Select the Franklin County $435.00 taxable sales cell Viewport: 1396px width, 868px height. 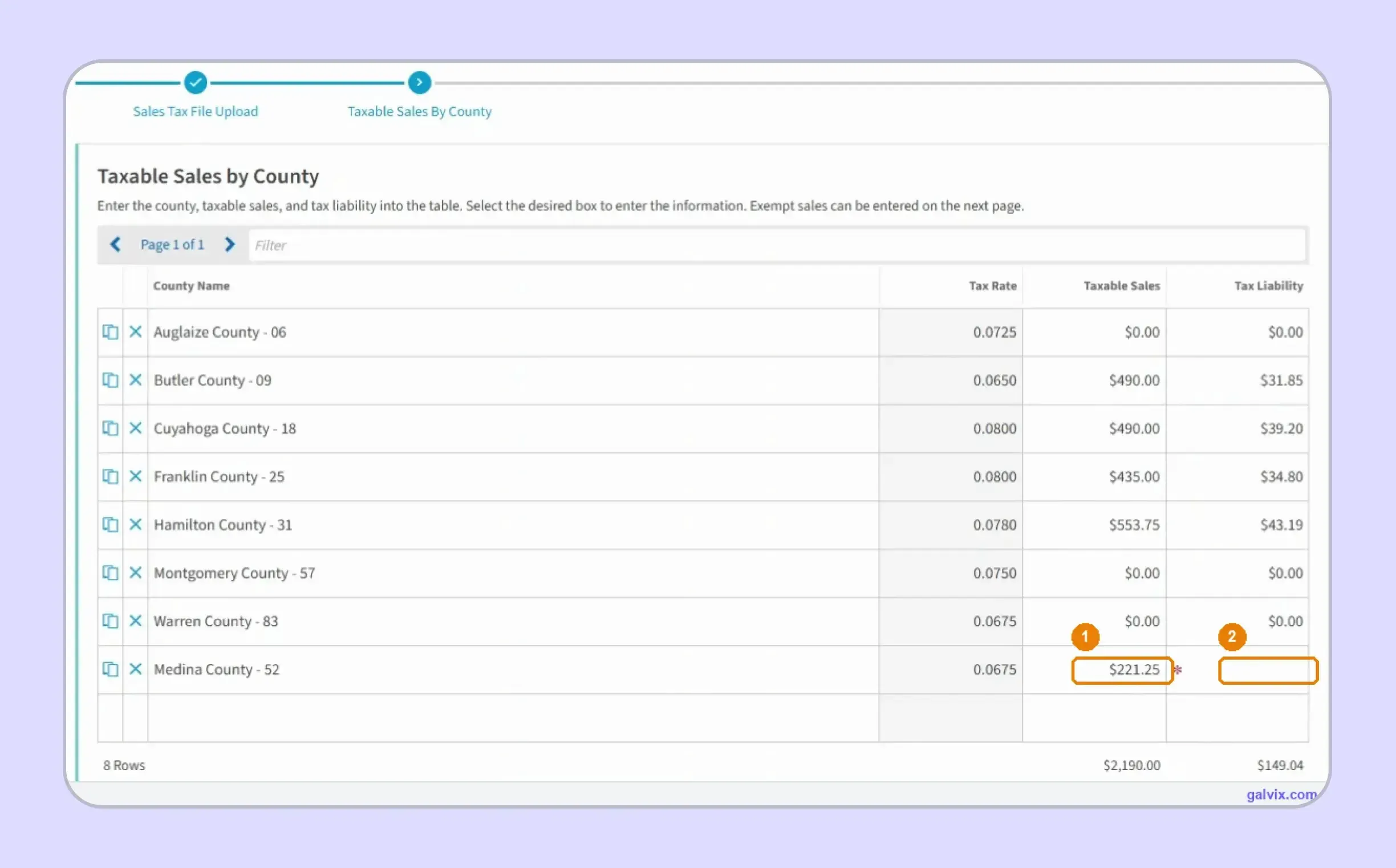(x=1094, y=476)
